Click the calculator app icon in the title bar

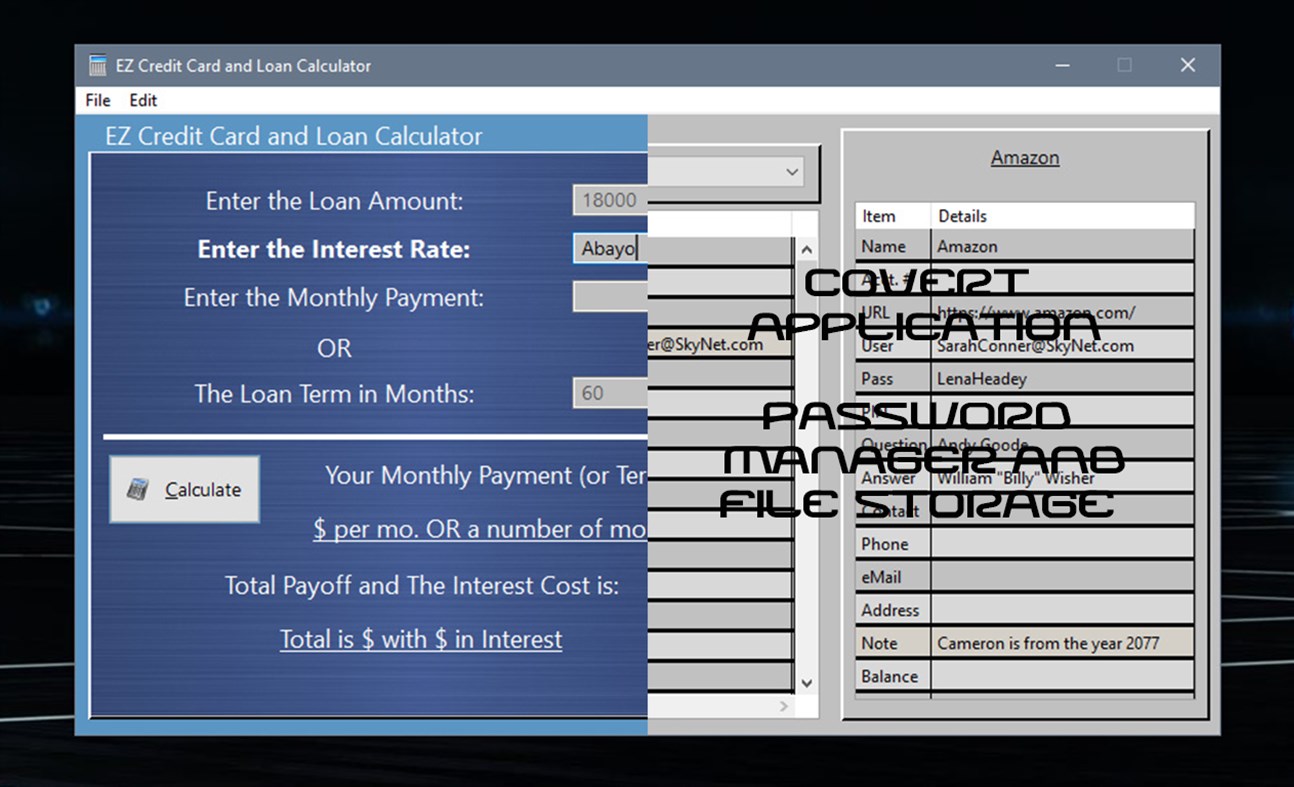coord(97,65)
